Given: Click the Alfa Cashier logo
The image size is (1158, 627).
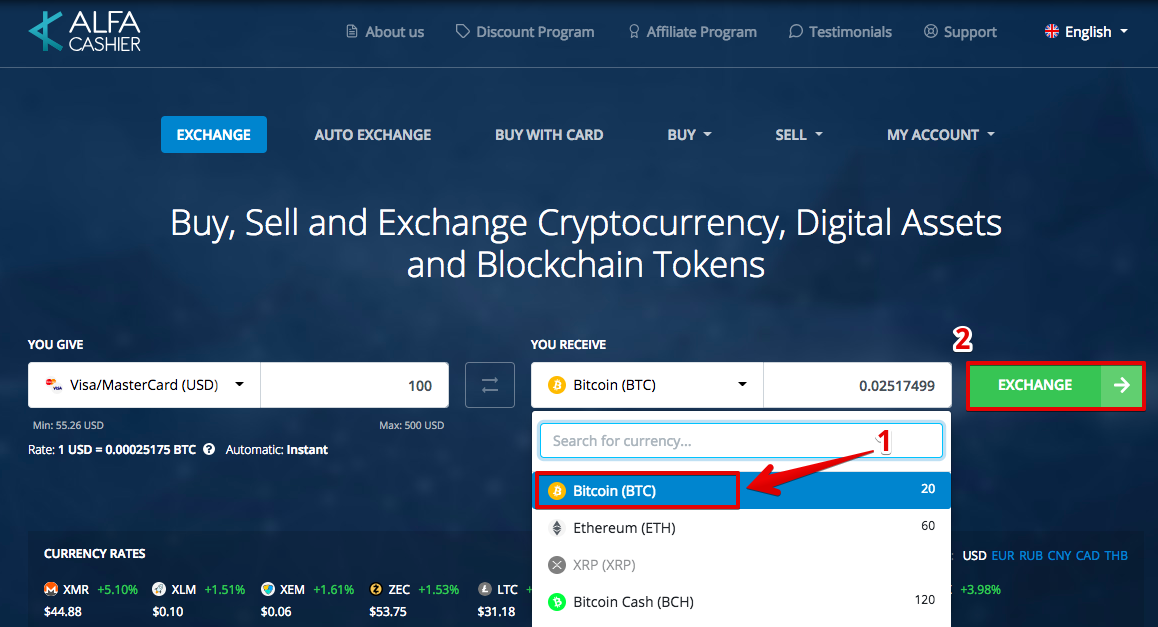Looking at the screenshot, I should 84,32.
